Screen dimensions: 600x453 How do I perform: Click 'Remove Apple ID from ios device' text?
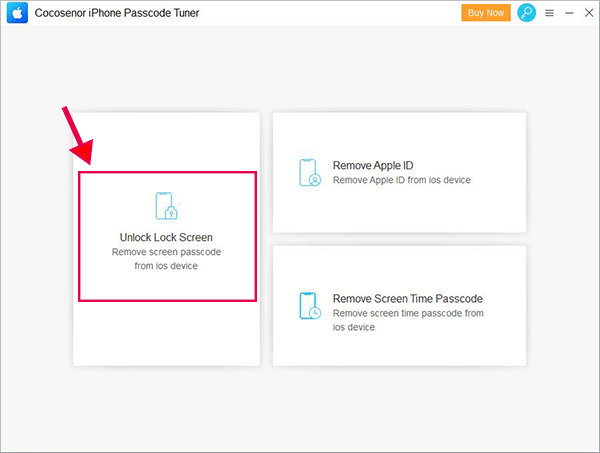coord(401,180)
